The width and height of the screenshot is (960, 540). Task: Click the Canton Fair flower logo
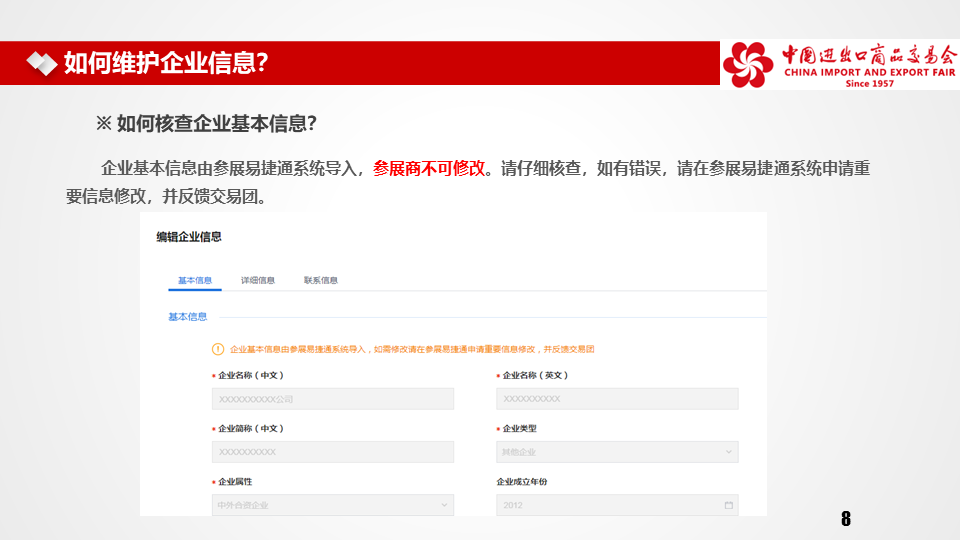tap(748, 64)
